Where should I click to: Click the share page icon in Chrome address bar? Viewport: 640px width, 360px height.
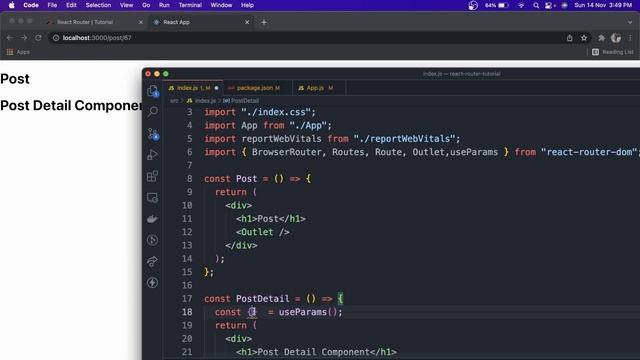tap(570, 38)
